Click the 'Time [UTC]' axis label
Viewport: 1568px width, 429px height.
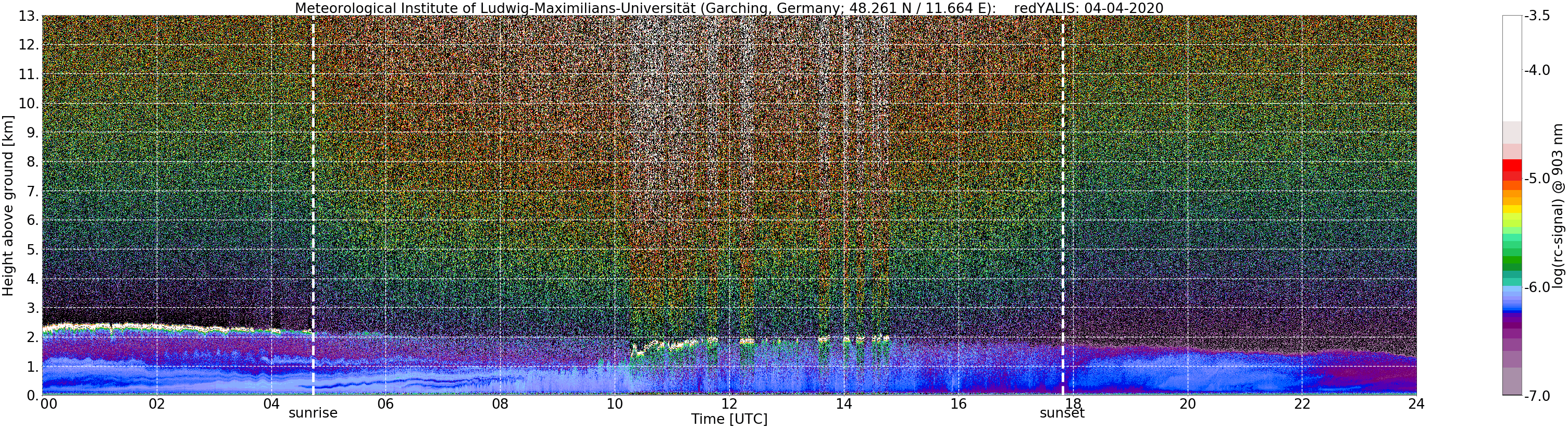pos(729,419)
